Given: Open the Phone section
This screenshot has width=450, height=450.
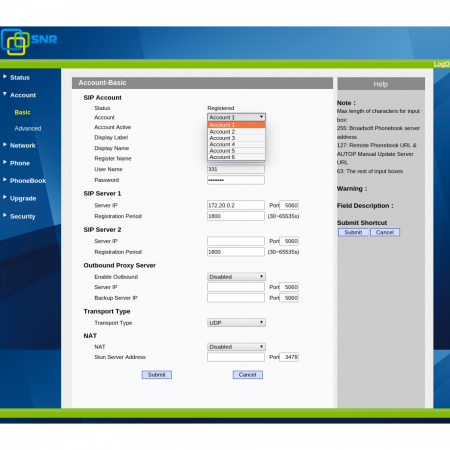Looking at the screenshot, I should [x=20, y=163].
